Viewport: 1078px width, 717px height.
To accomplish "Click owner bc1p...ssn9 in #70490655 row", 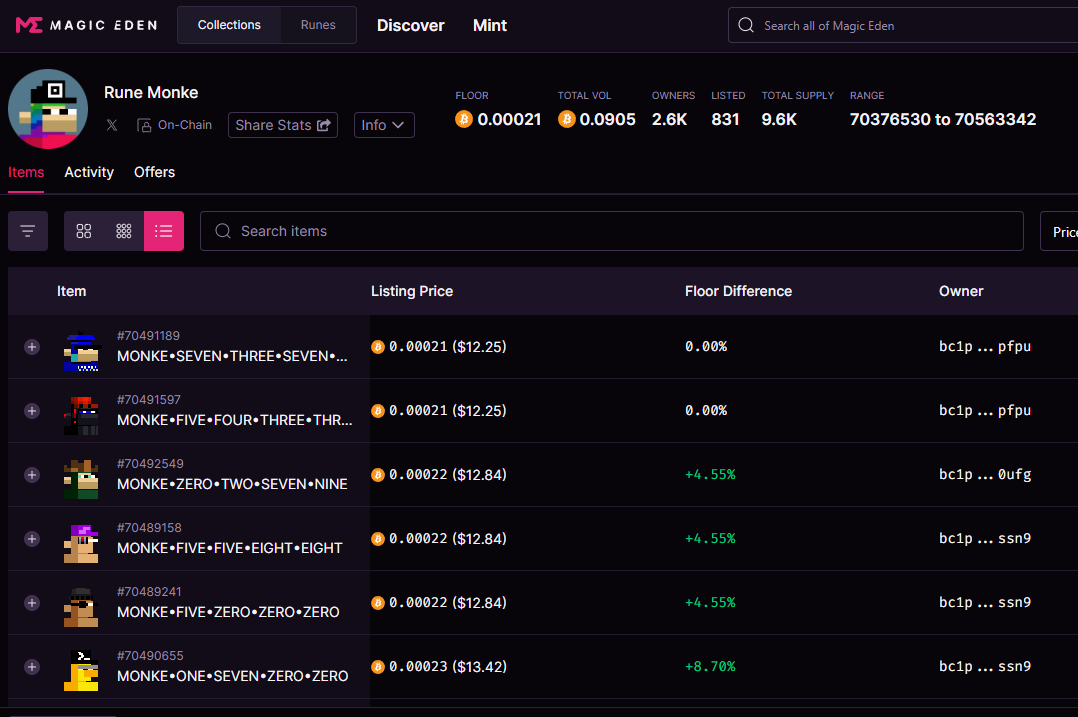I will point(984,666).
